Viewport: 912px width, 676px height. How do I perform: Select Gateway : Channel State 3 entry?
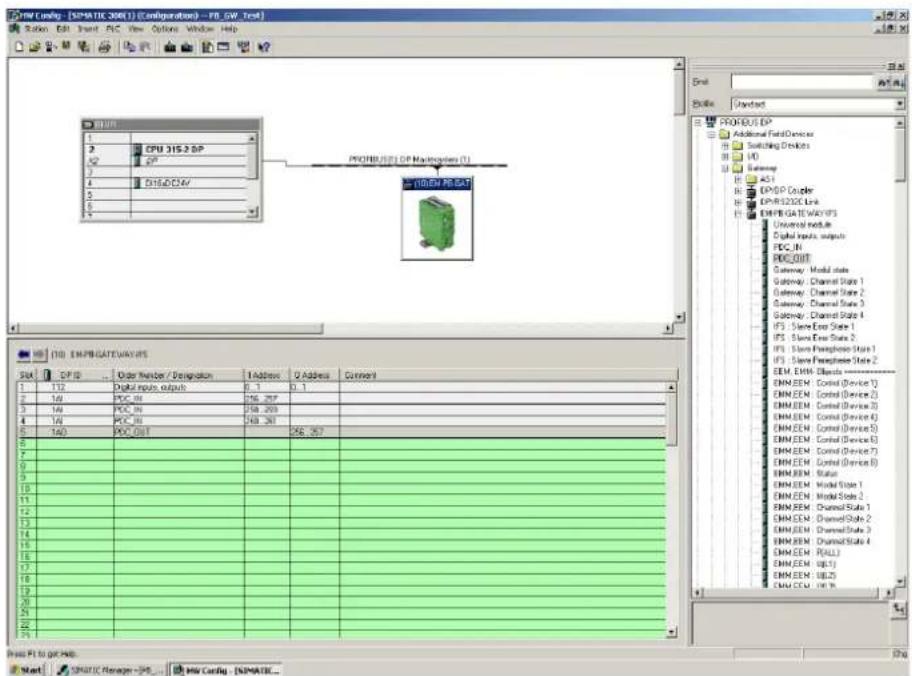[818, 304]
